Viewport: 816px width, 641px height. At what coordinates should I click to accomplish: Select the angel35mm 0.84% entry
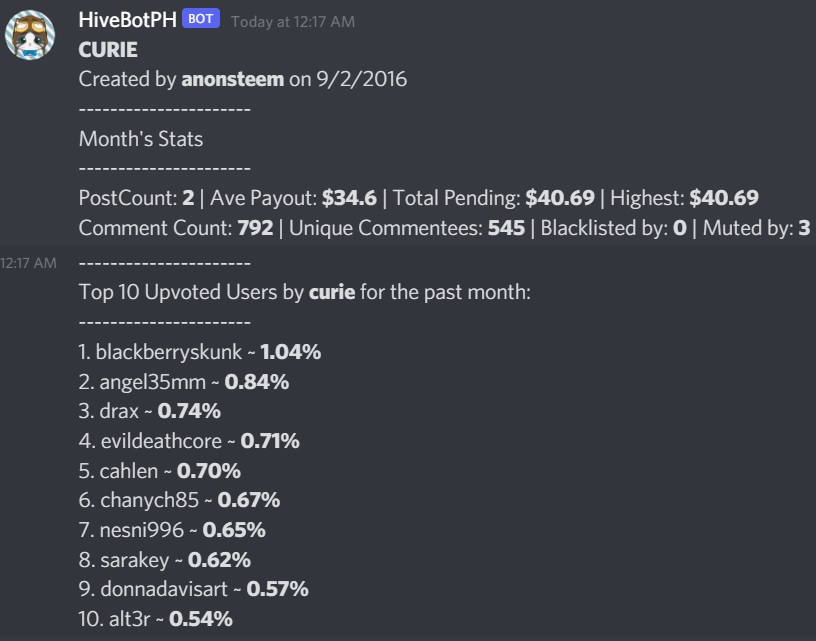pos(184,382)
